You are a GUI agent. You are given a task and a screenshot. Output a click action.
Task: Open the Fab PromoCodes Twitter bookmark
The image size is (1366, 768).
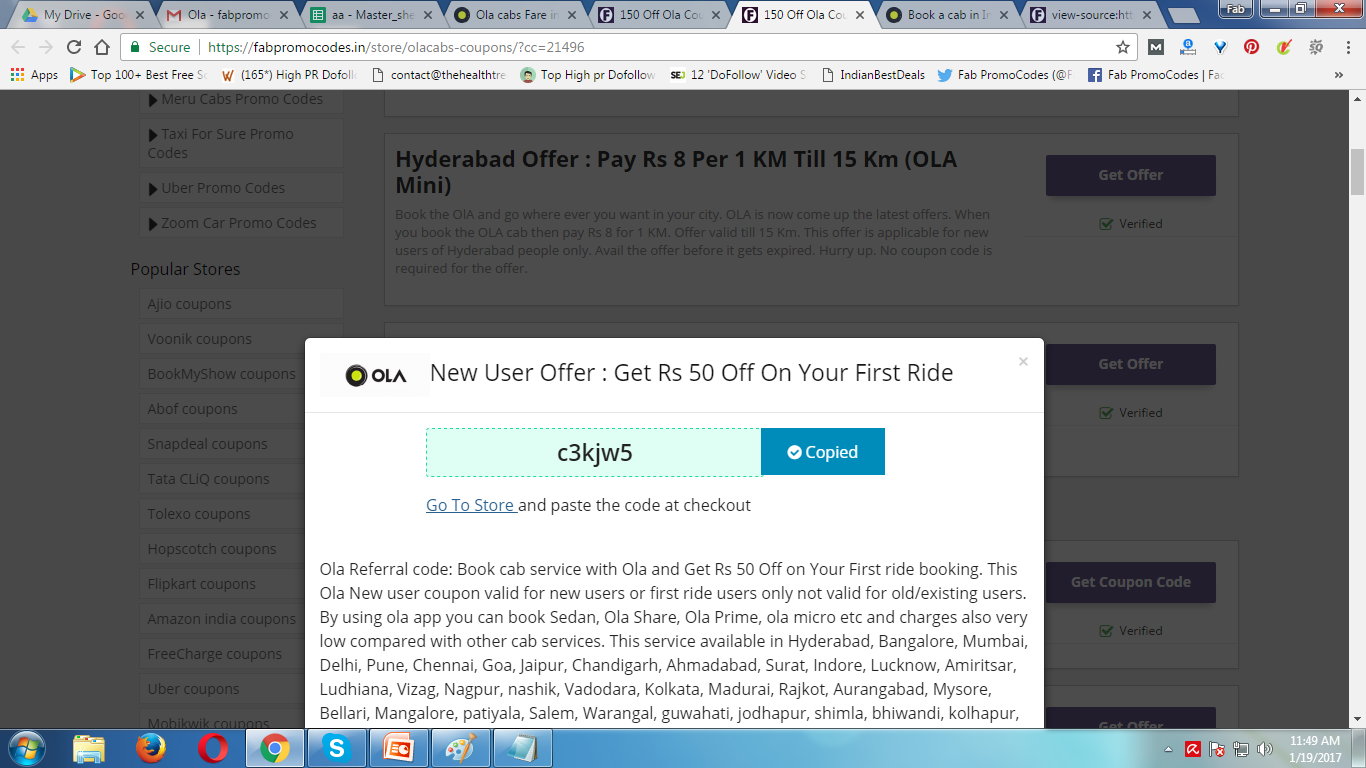click(x=1004, y=75)
